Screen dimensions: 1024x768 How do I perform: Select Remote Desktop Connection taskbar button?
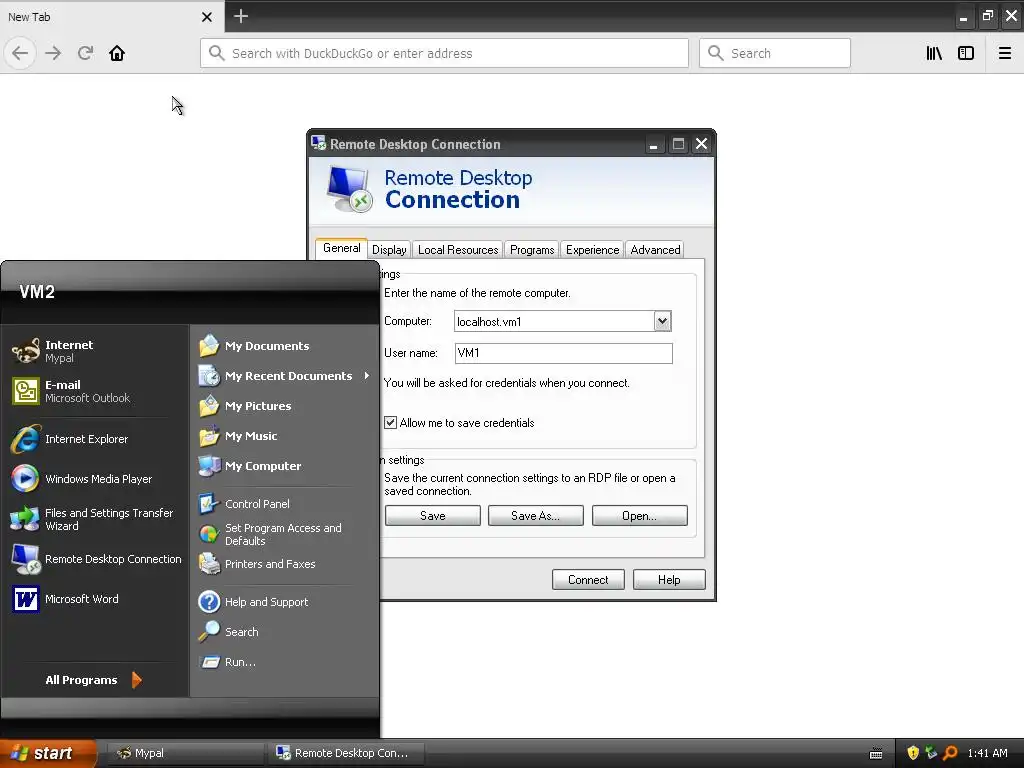pos(346,753)
